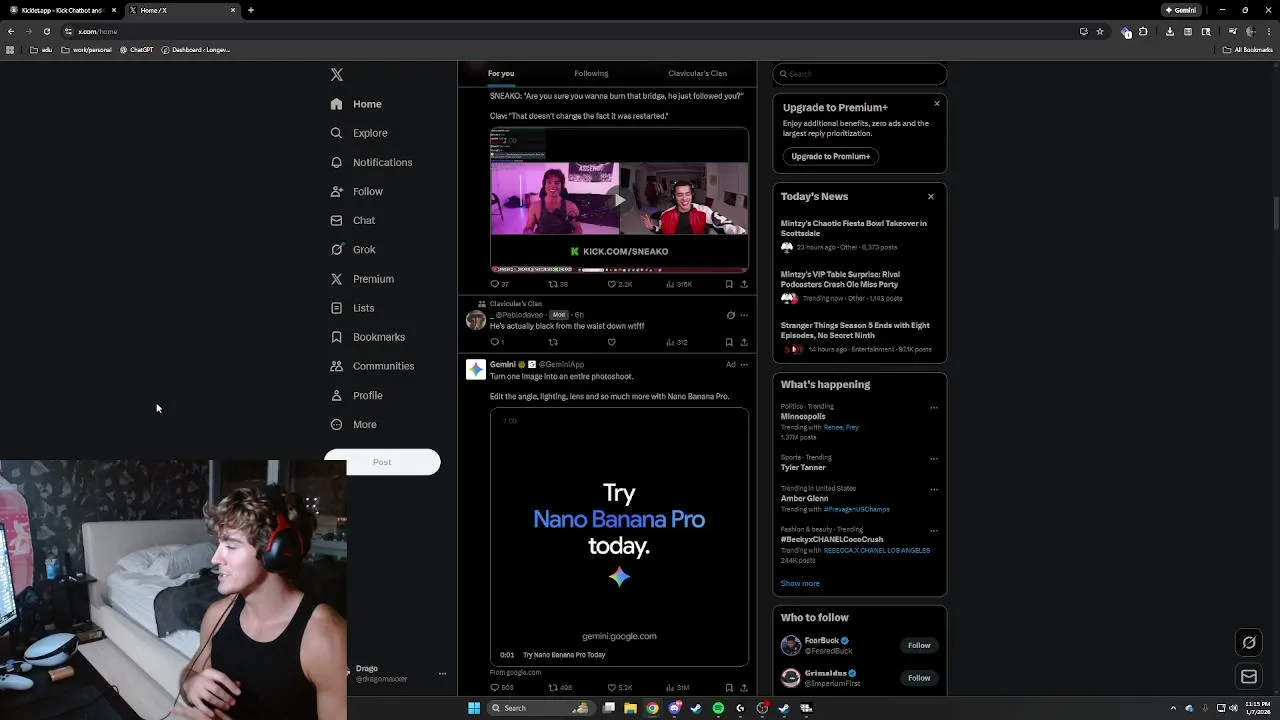Open Gemini profile avatar on ad

coord(476,369)
